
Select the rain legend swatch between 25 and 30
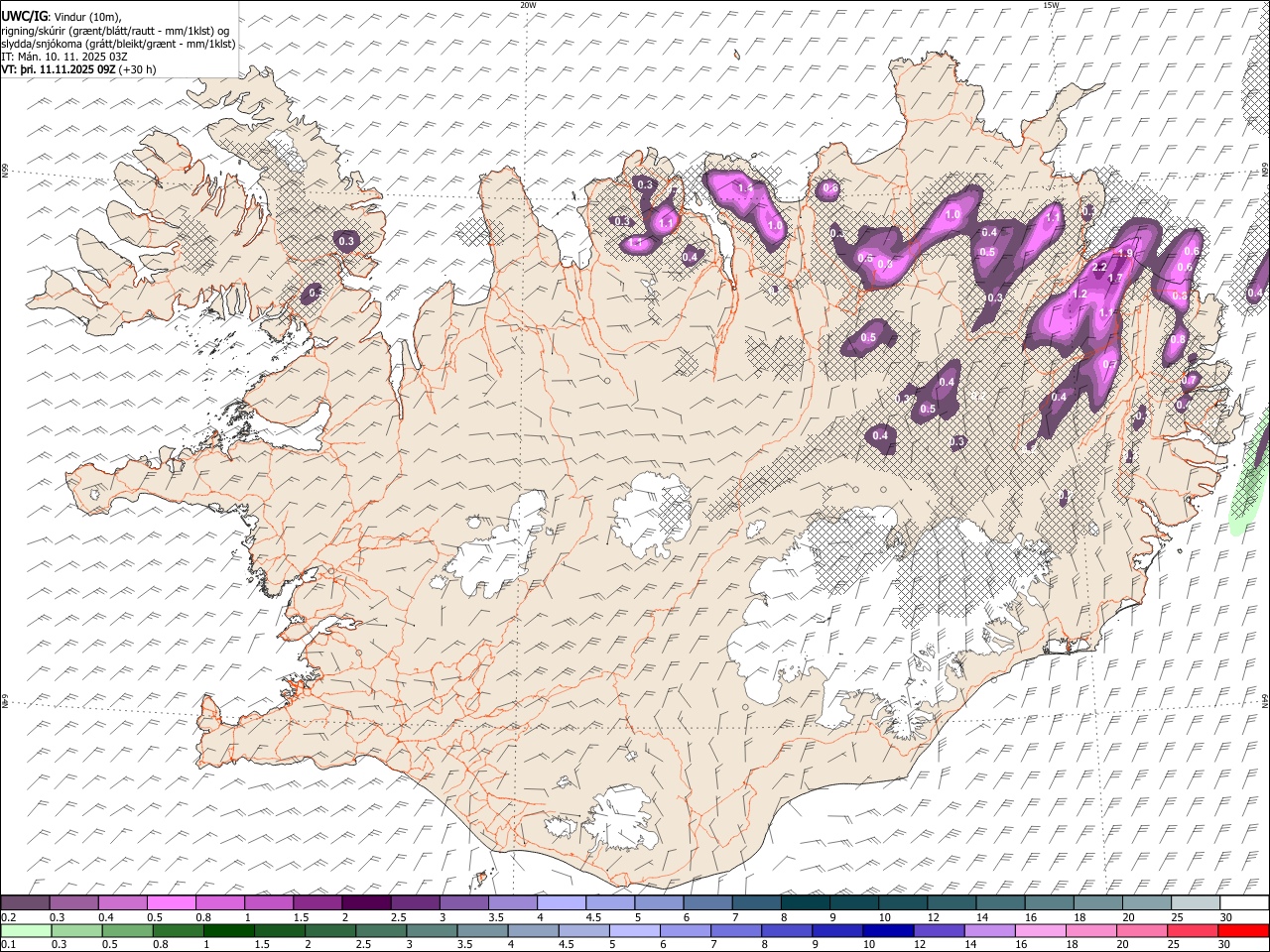coord(1191,930)
